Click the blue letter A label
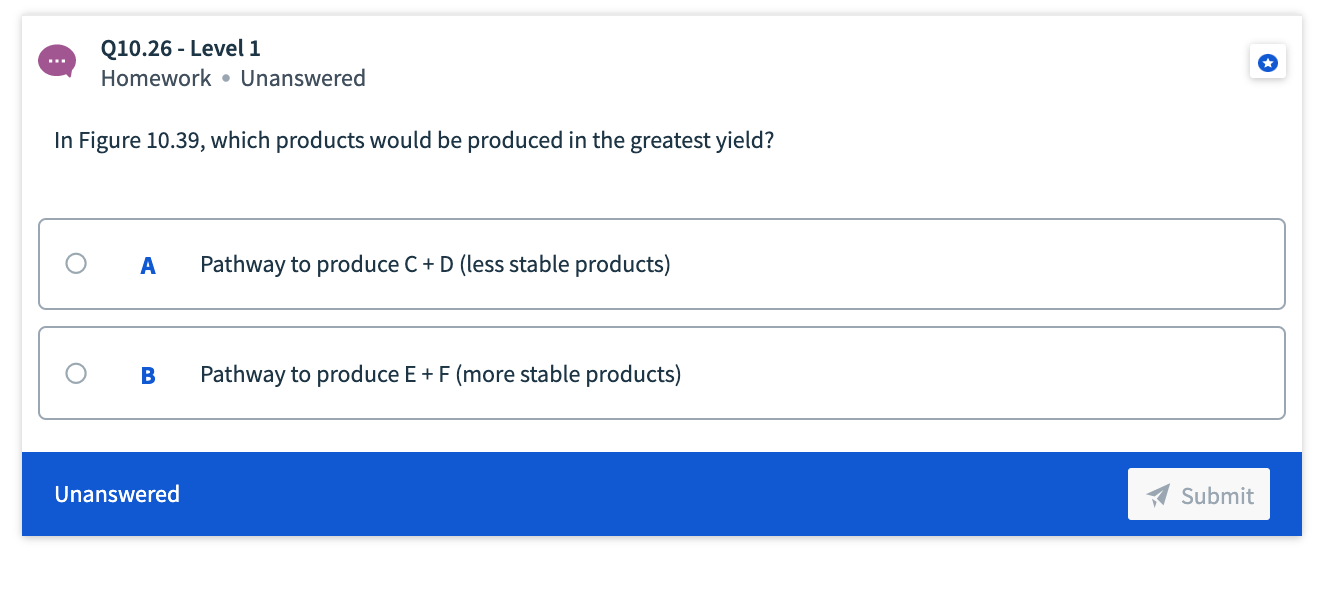The width and height of the screenshot is (1338, 592). point(148,266)
